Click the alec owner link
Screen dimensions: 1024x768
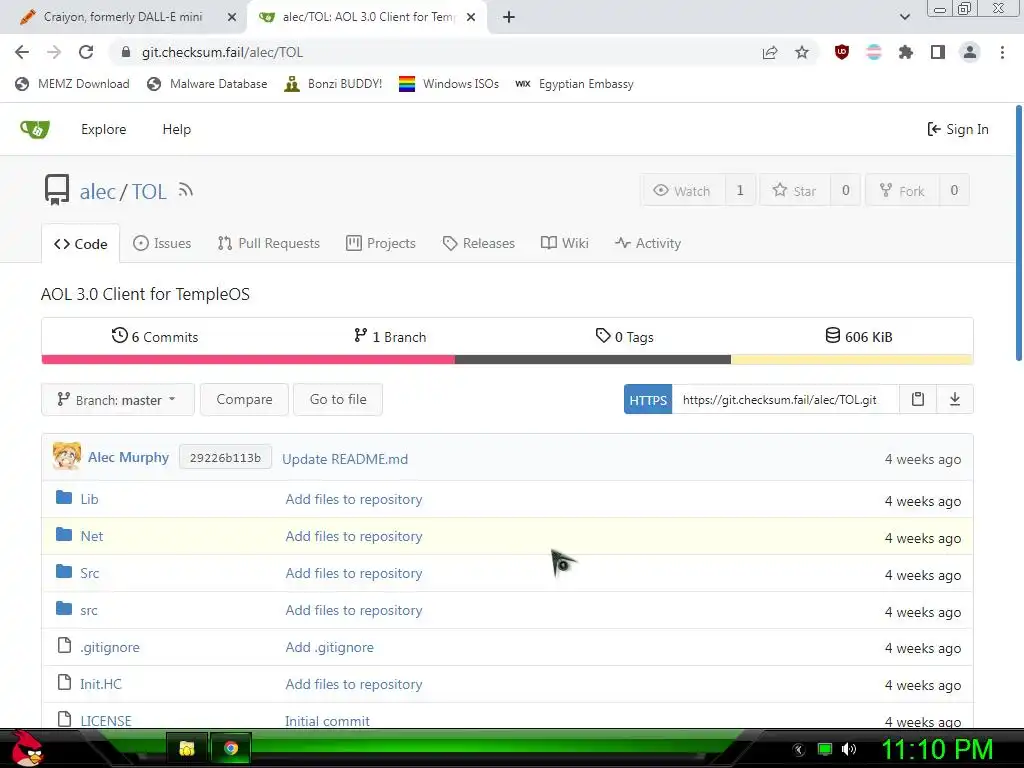97,191
